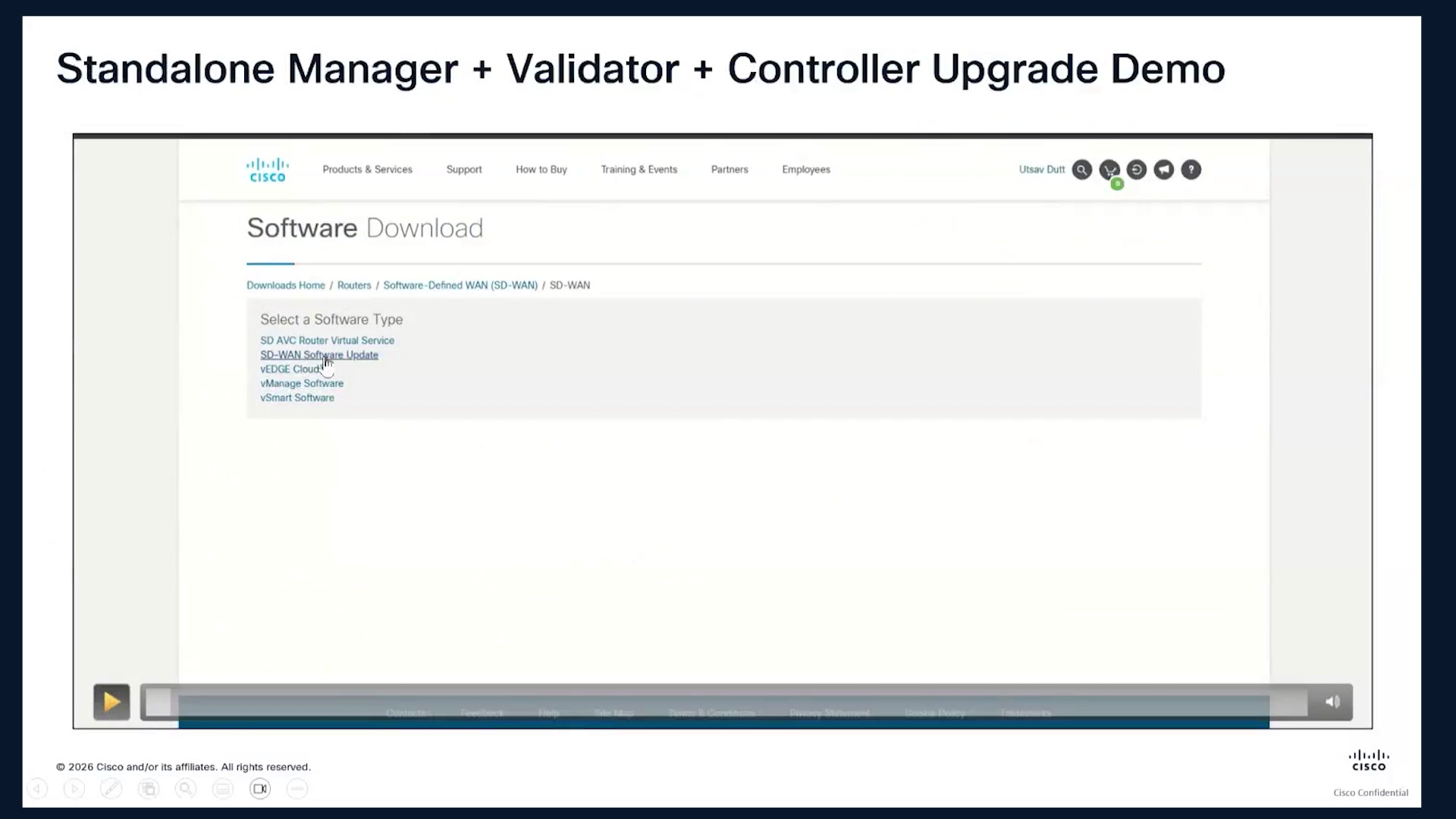This screenshot has height=819, width=1456.
Task: Open the Partners menu
Action: (x=730, y=170)
